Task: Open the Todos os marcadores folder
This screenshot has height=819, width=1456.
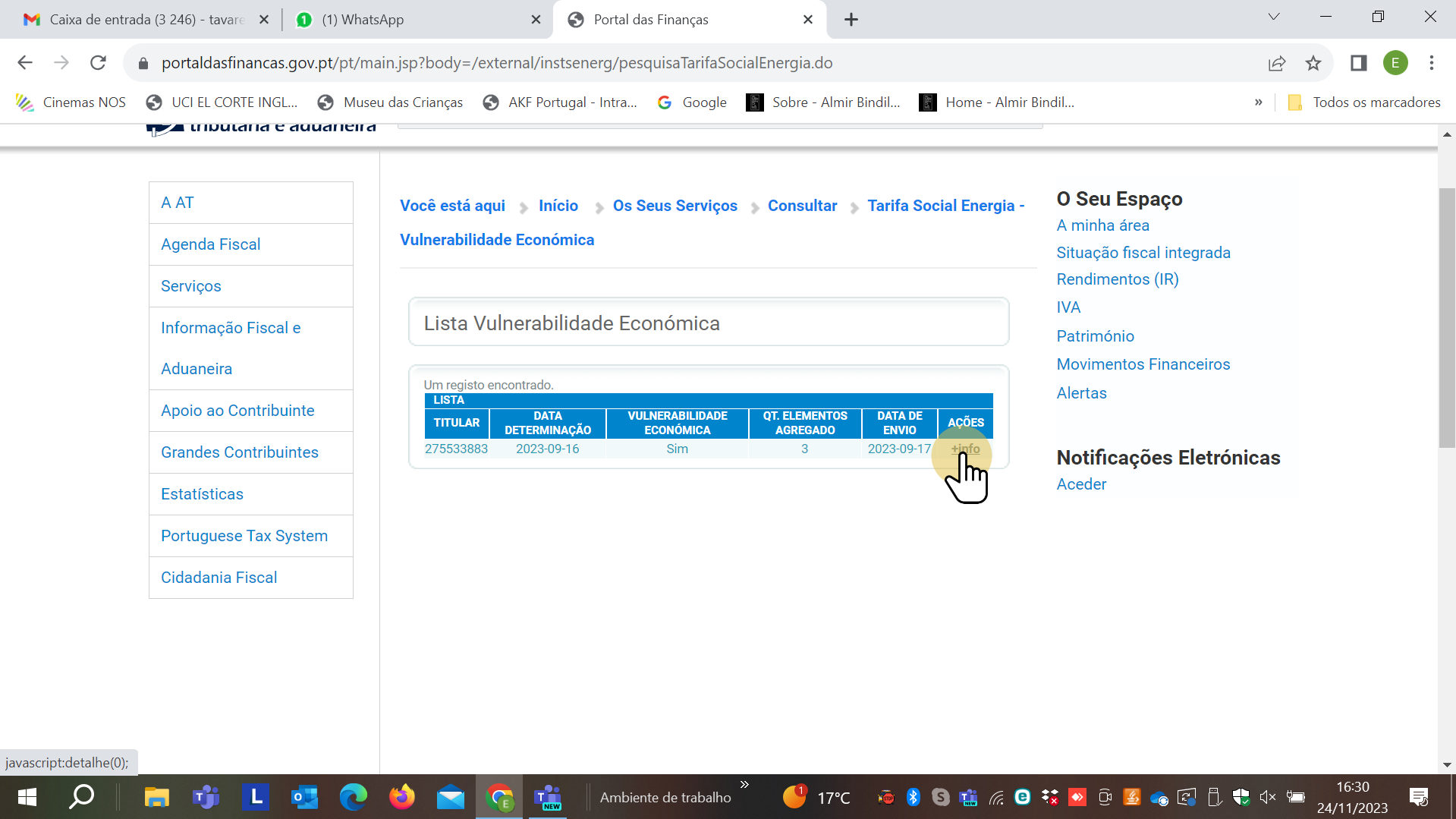Action: (1365, 102)
